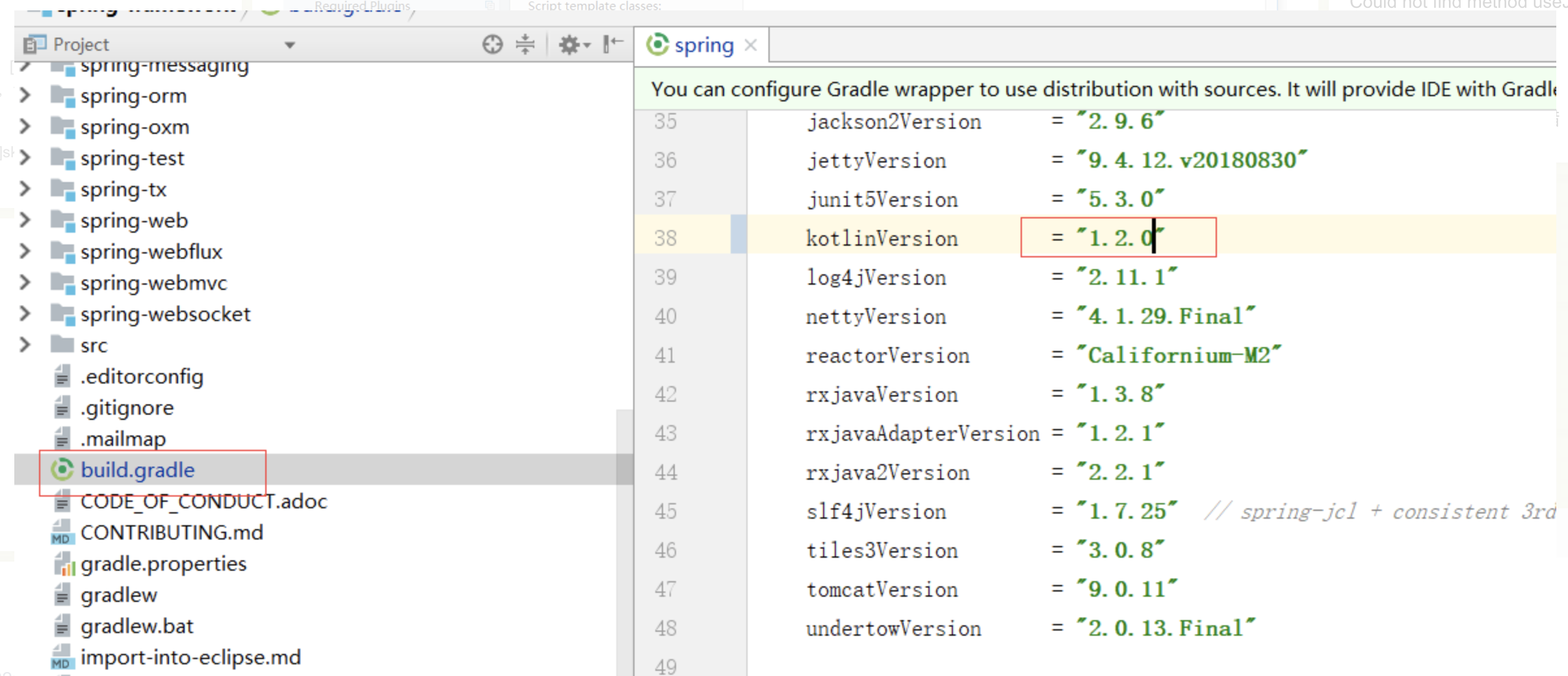Click the reactorVersion "Californium-M2" value
The width and height of the screenshot is (1568, 676).
coord(1179,355)
